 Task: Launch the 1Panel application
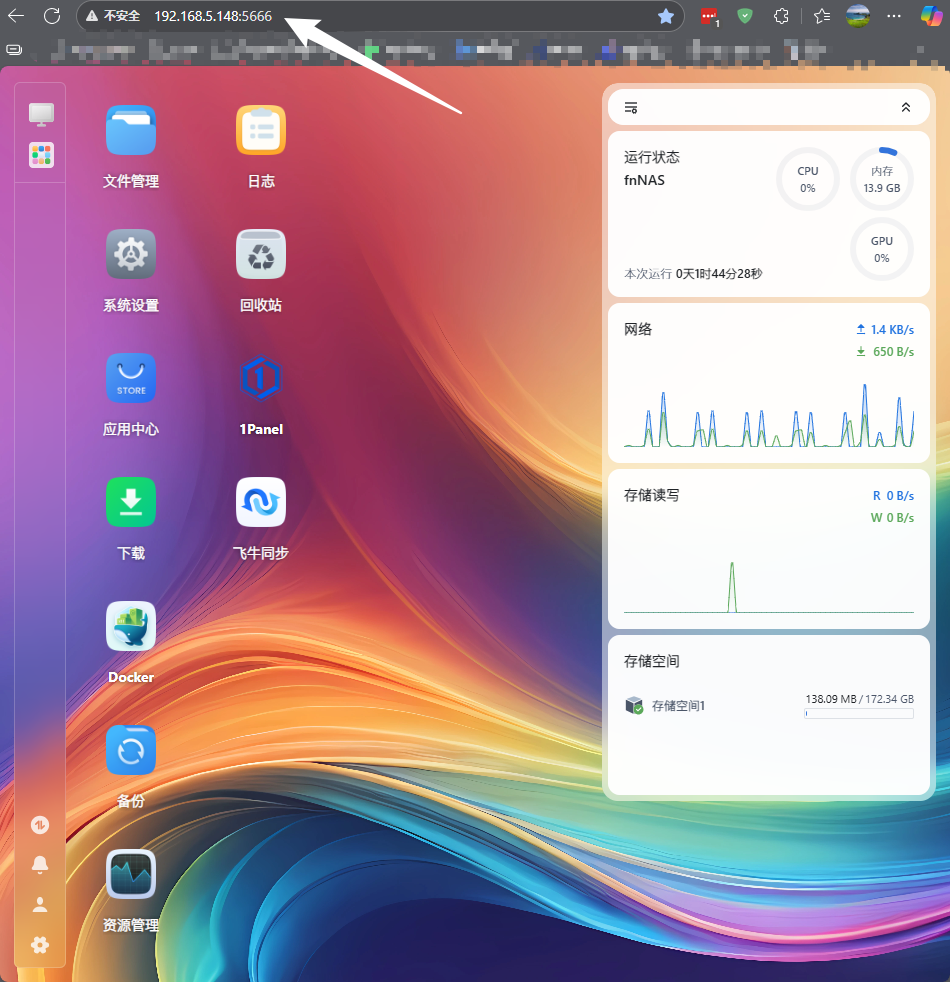(261, 379)
